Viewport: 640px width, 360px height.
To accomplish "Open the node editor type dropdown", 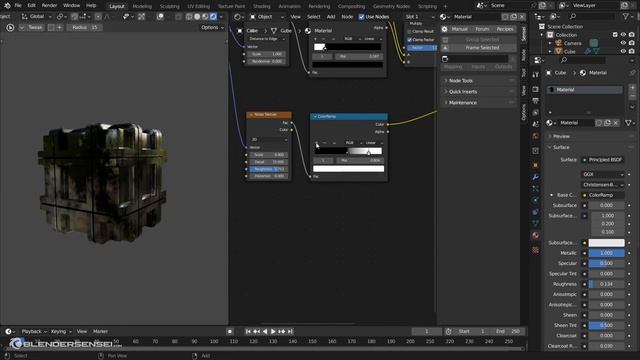I will coord(239,17).
